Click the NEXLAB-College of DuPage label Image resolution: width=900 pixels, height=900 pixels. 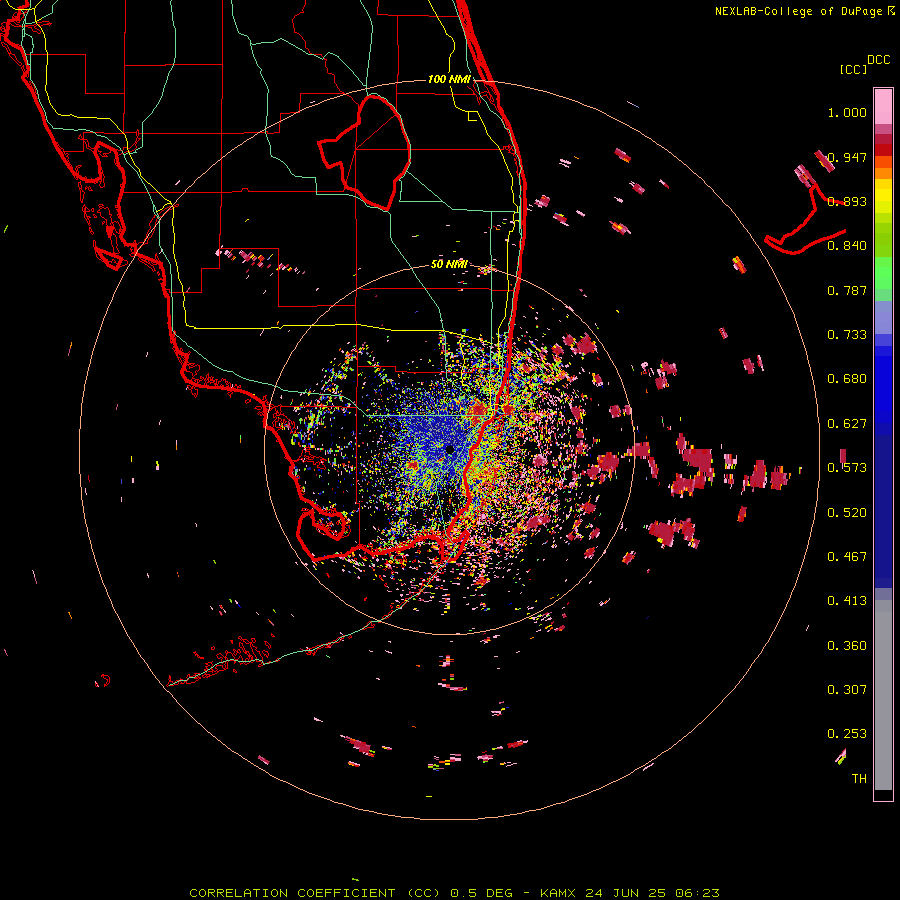pos(798,11)
